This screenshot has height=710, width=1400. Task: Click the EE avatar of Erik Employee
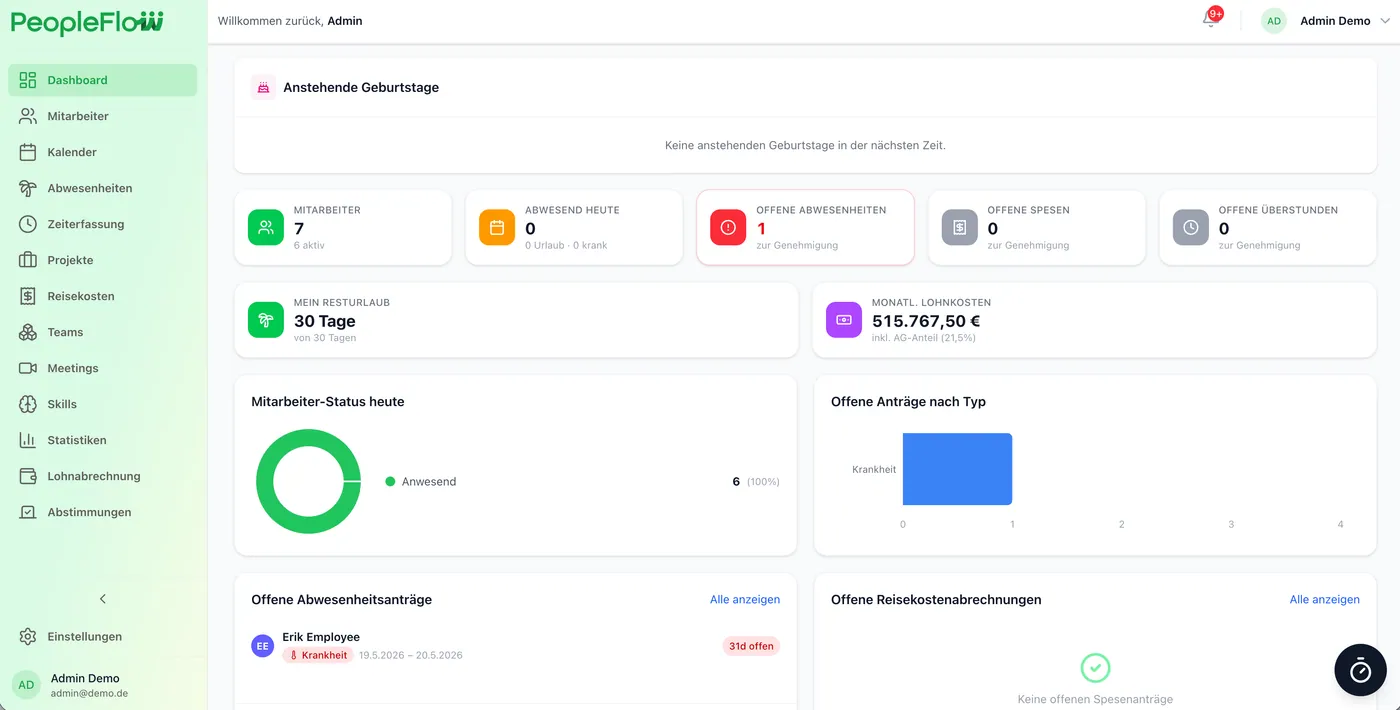[x=262, y=646]
